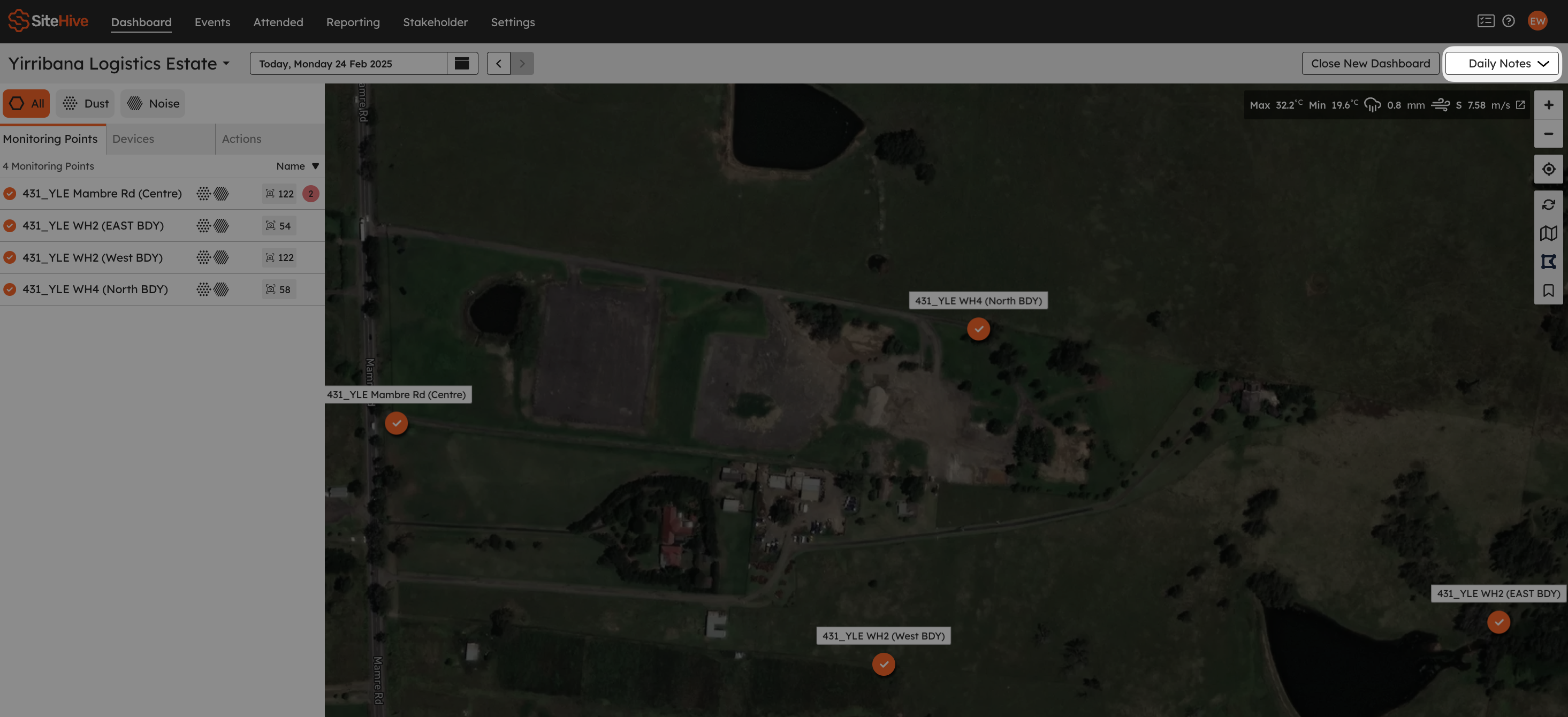Select the 431_YLE WH2 (West BDY) row
This screenshot has width=1568, height=717.
coord(162,257)
